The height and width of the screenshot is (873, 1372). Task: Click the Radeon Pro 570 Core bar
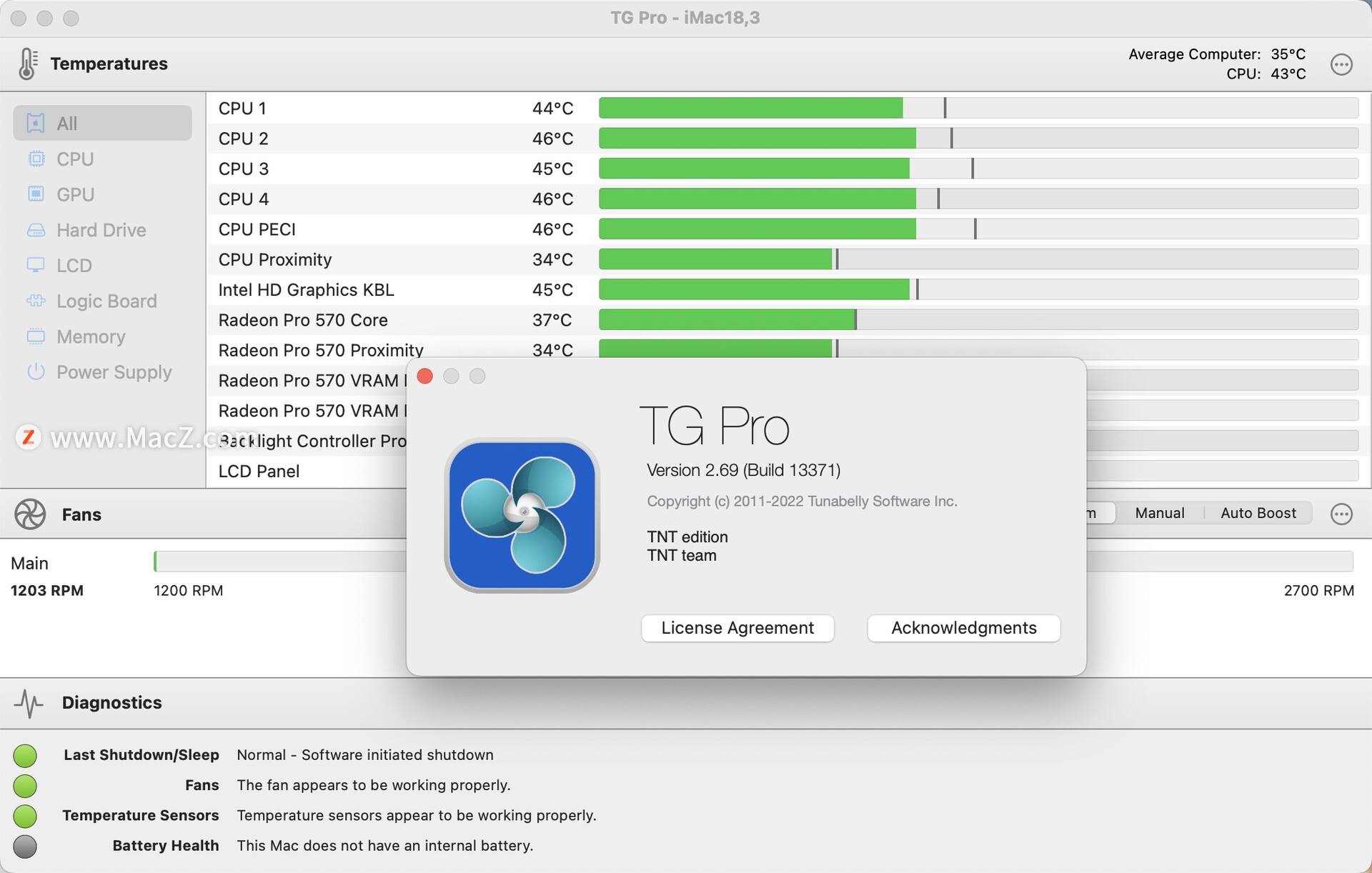(978, 320)
